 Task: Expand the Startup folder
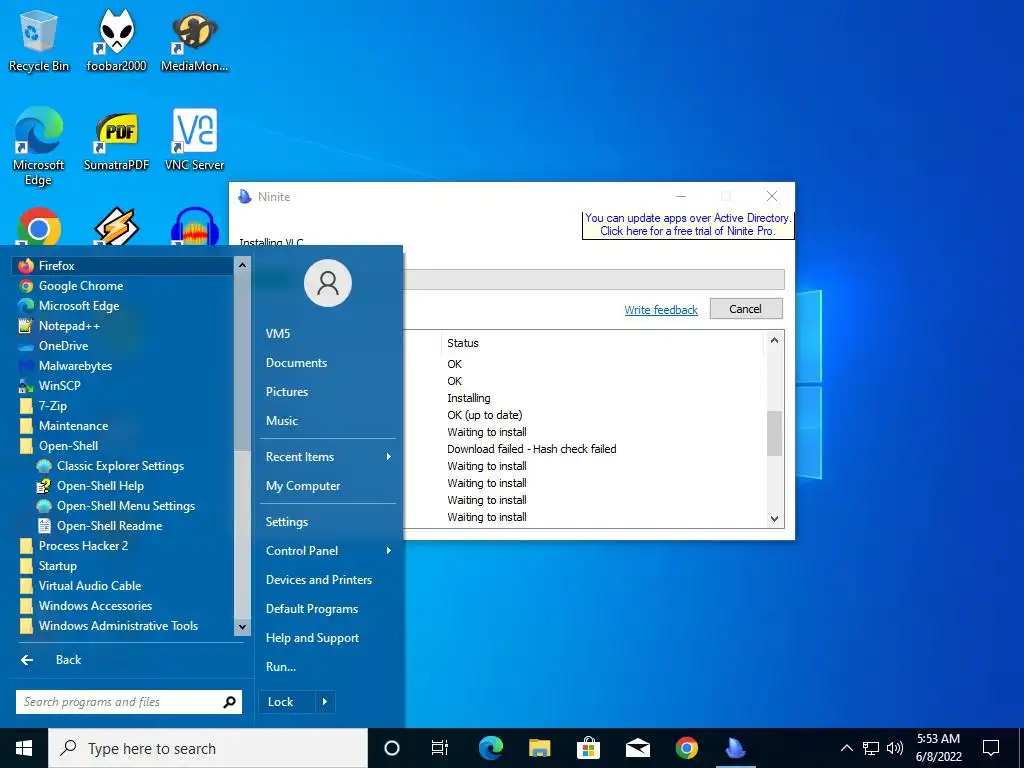point(122,566)
